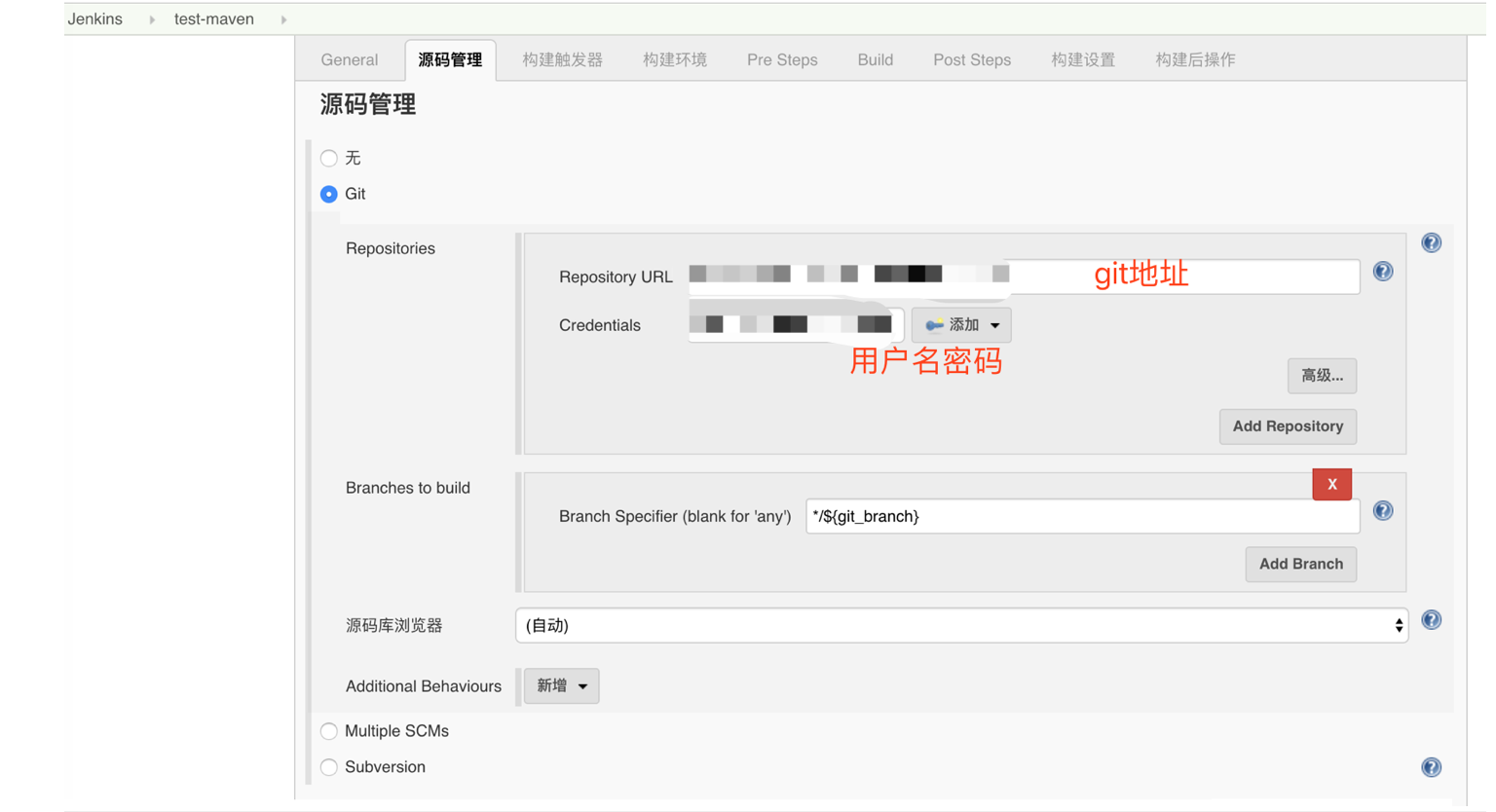Expand the breadcrumb arrow after Jenkins
1496x812 pixels.
152,19
